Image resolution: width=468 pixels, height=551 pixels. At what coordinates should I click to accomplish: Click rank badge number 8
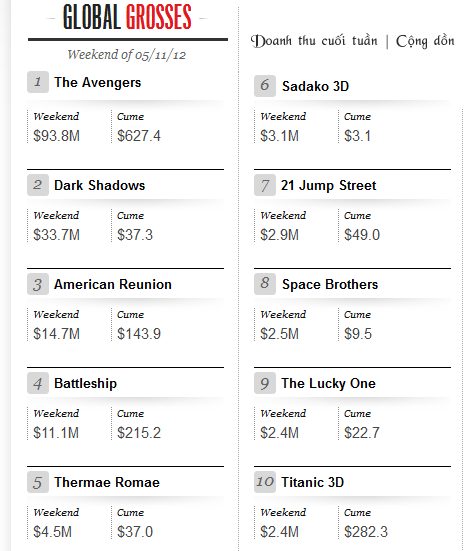tap(265, 284)
